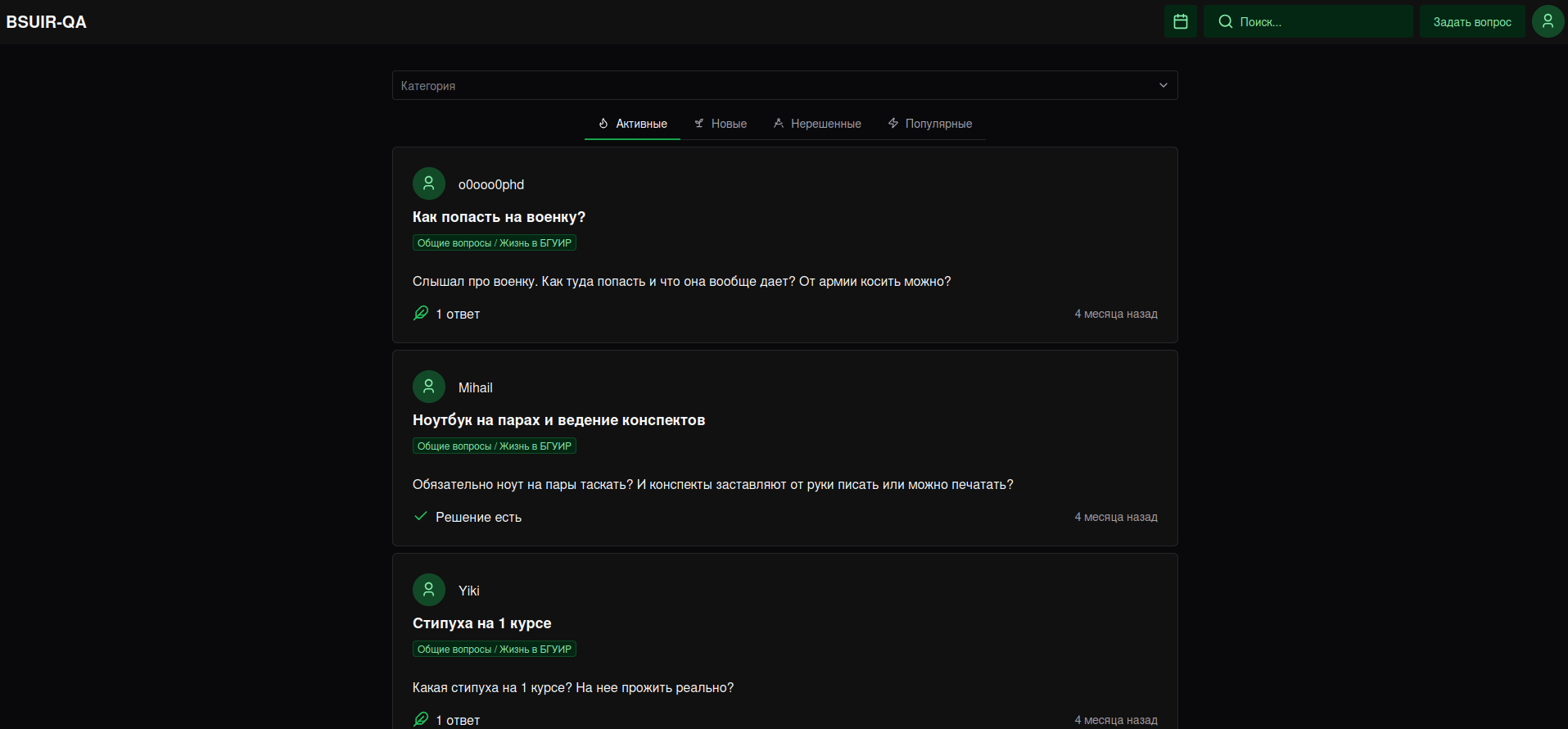
Task: Open question Стипуха на 1 курсе
Action: click(x=481, y=623)
